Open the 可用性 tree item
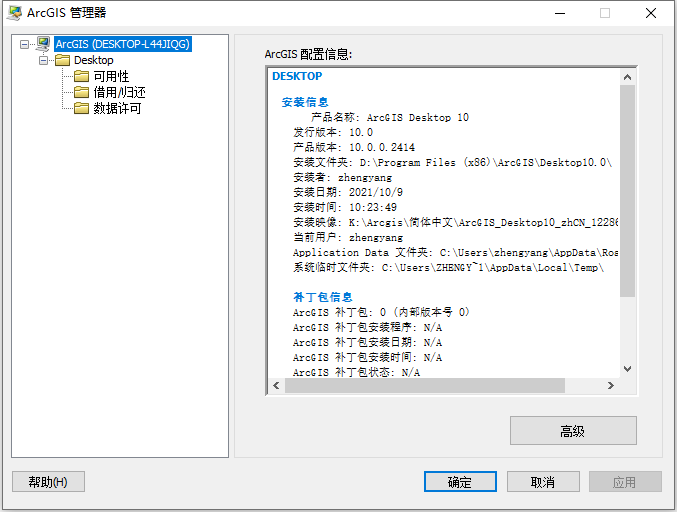Viewport: 677px width, 512px height. [x=111, y=76]
